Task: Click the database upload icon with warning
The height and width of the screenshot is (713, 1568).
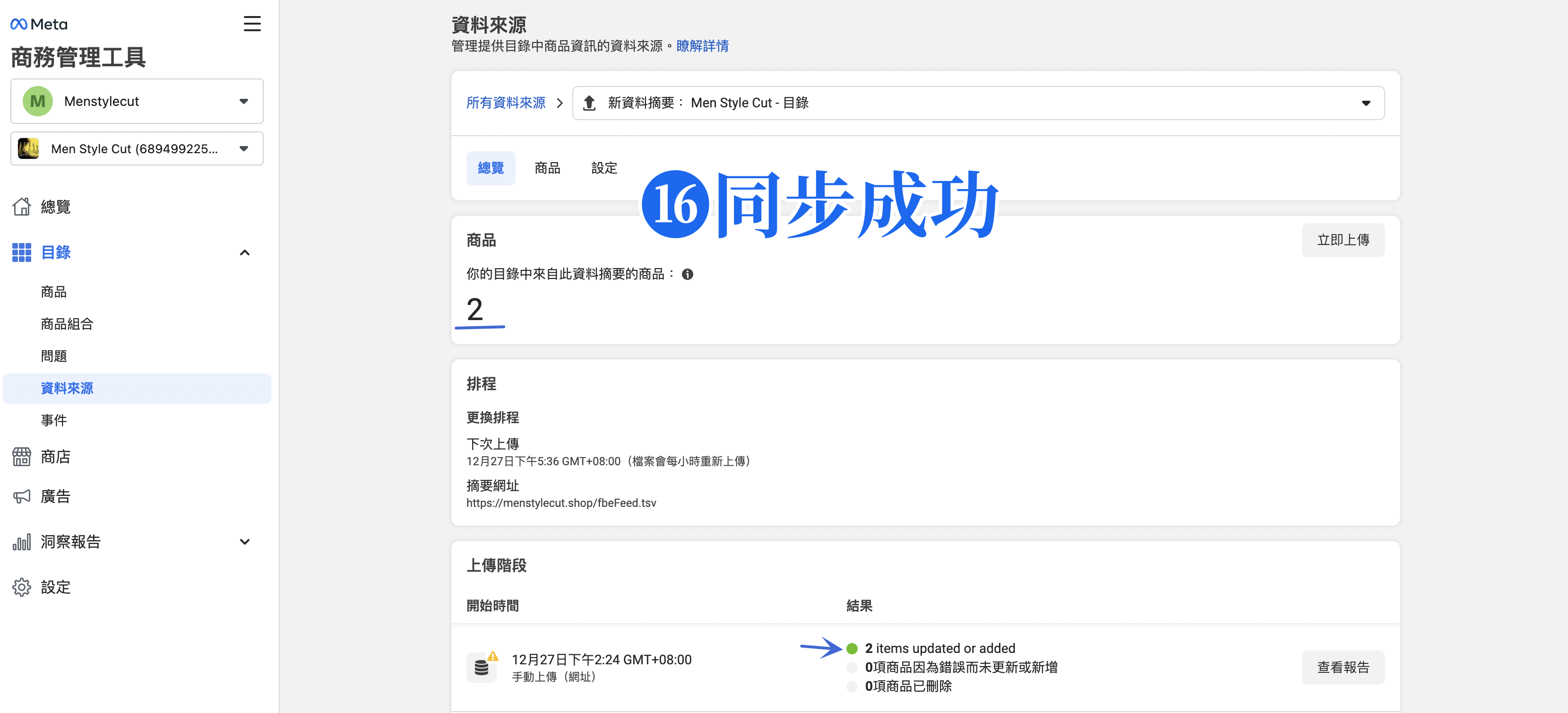Action: [482, 667]
